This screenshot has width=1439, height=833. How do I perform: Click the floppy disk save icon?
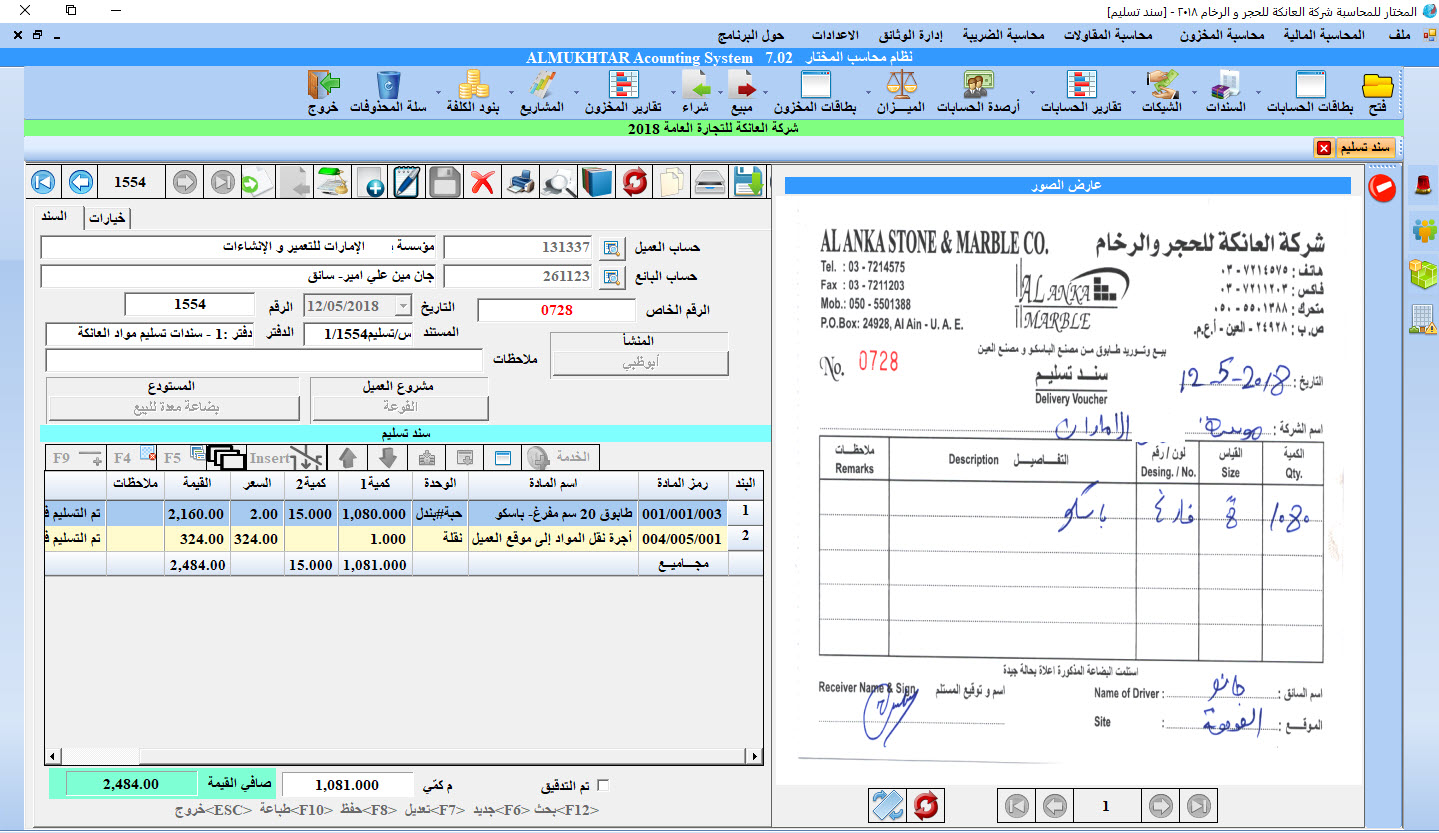click(x=445, y=183)
